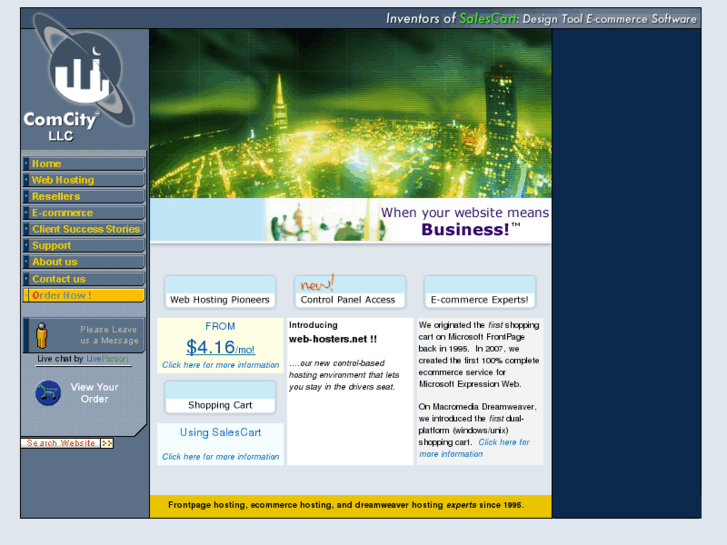The height and width of the screenshot is (545, 727).
Task: Click the Web Hosting Pioneers button
Action: click(220, 292)
